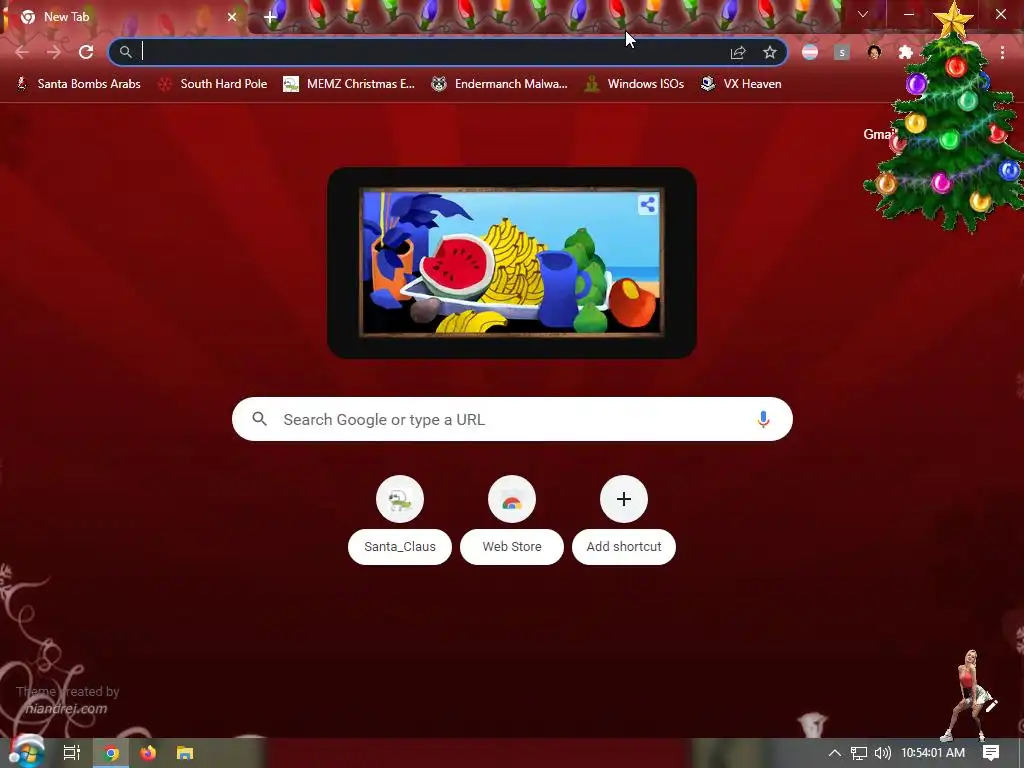Image resolution: width=1024 pixels, height=768 pixels.
Task: Share this page via the share icon
Action: pos(738,52)
